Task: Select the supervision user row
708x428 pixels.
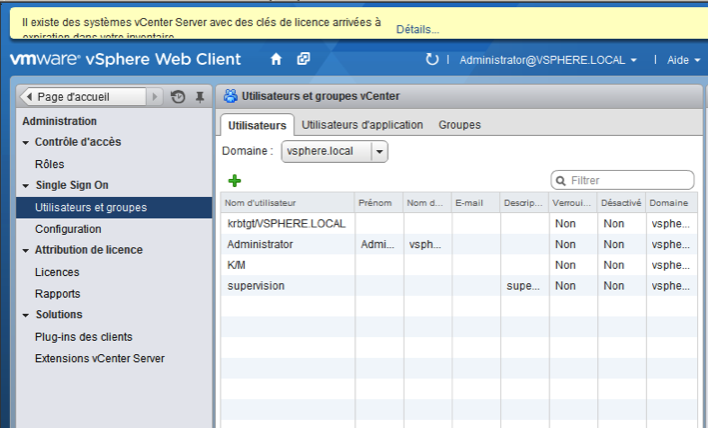Action: point(256,286)
